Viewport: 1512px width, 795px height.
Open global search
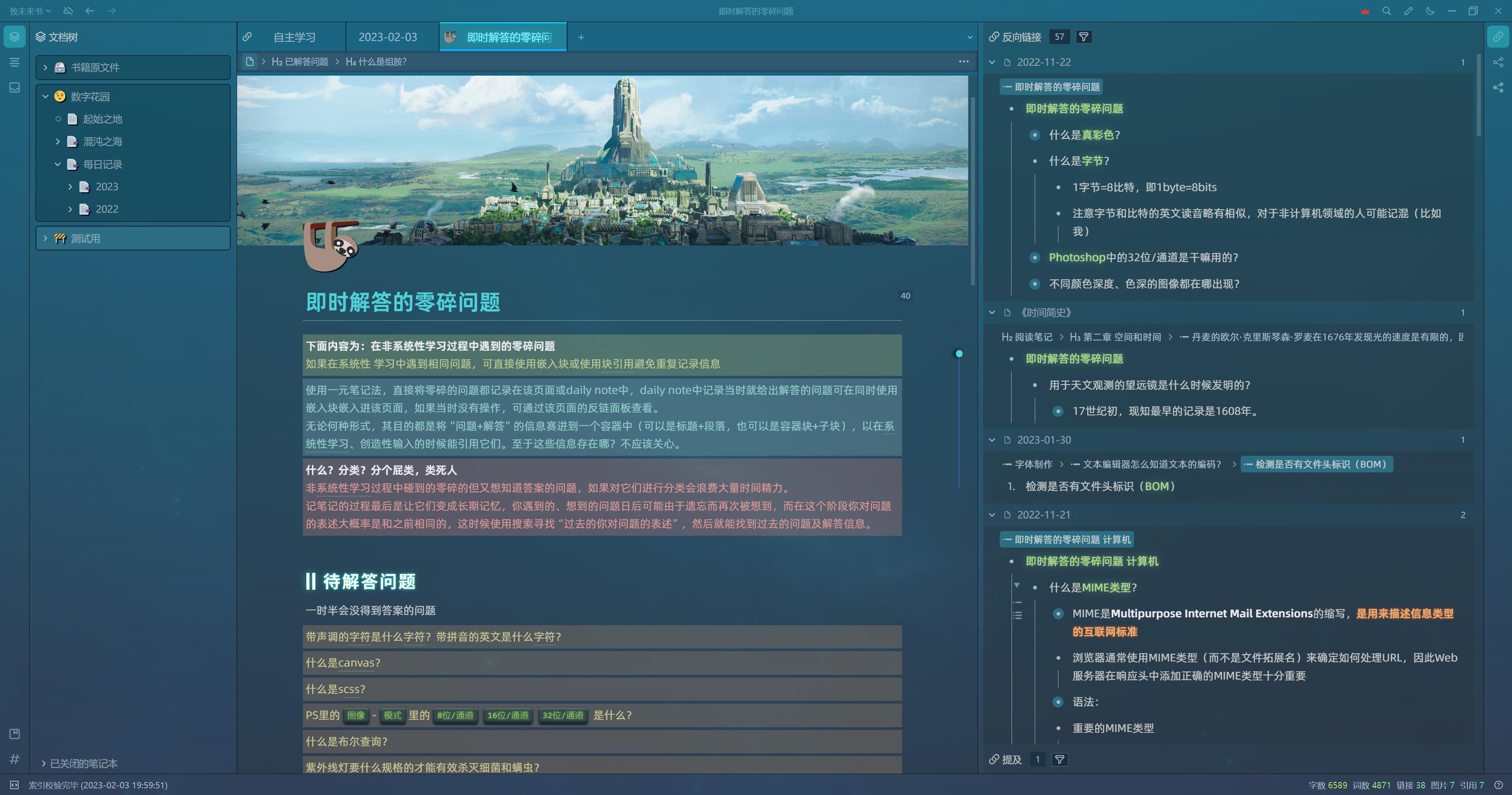click(1386, 11)
